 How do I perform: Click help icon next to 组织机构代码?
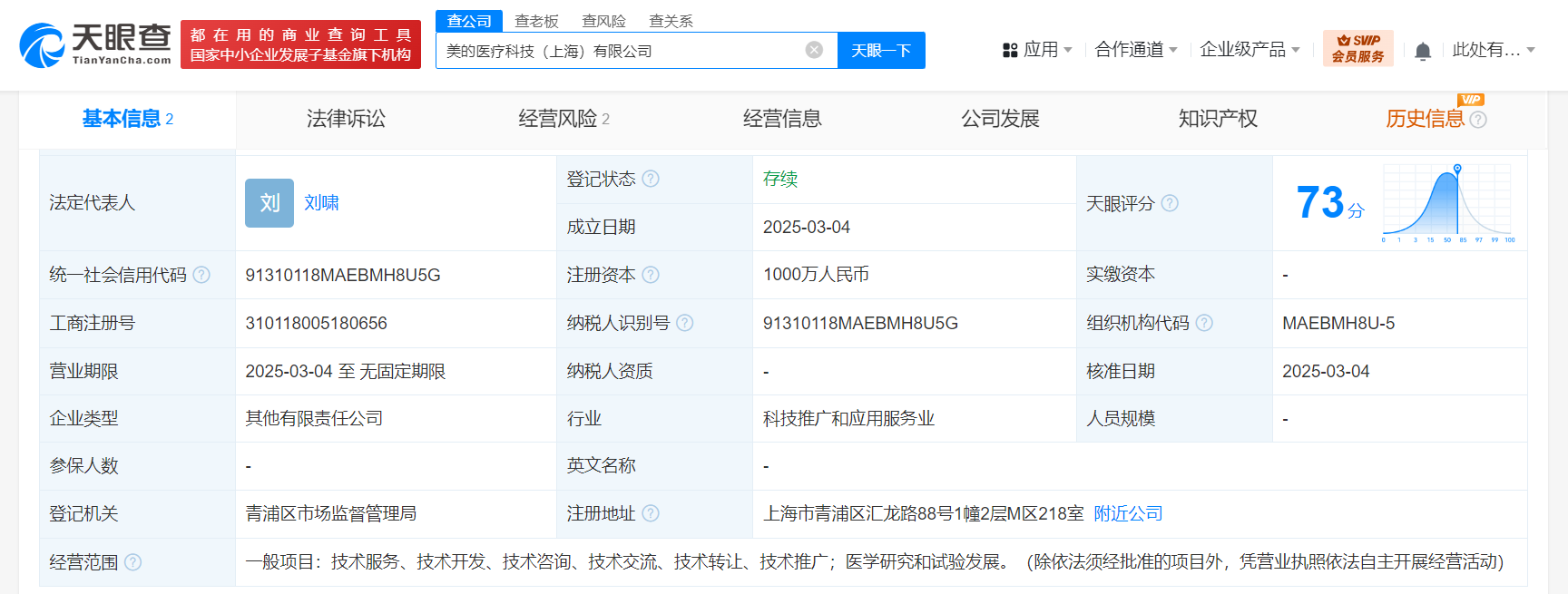click(1204, 323)
